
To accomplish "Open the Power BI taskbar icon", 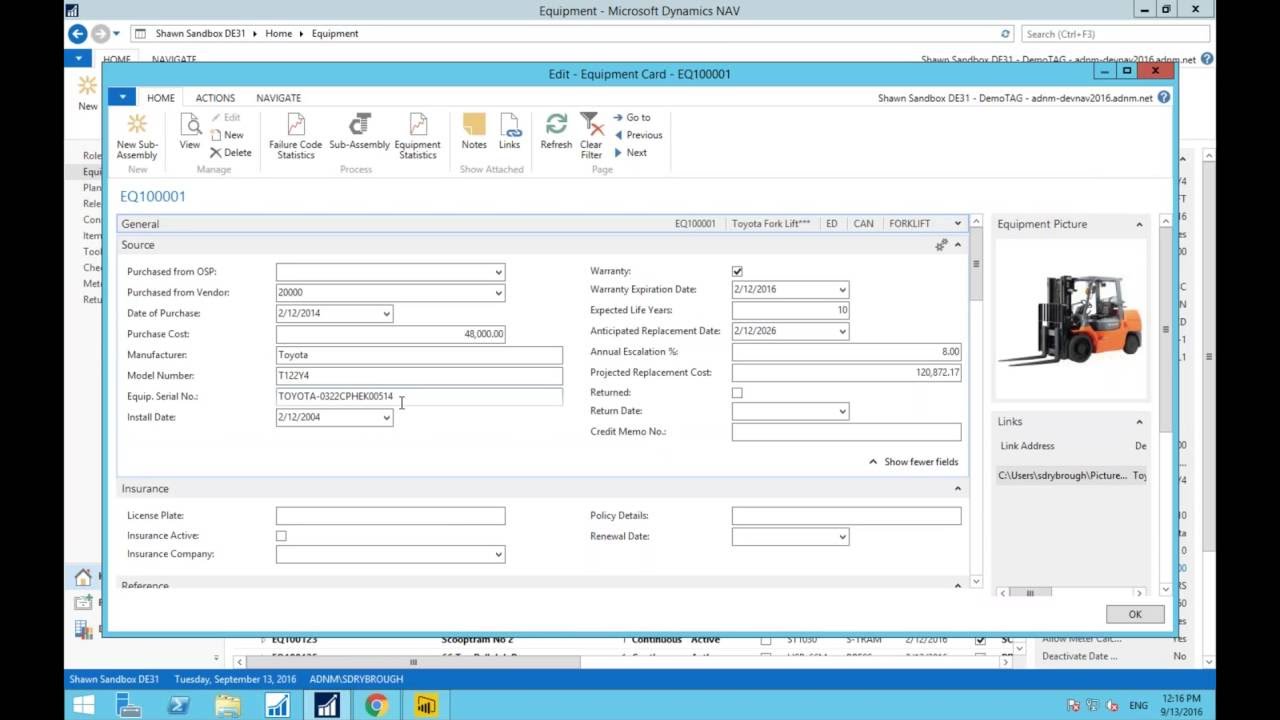I will [x=425, y=705].
